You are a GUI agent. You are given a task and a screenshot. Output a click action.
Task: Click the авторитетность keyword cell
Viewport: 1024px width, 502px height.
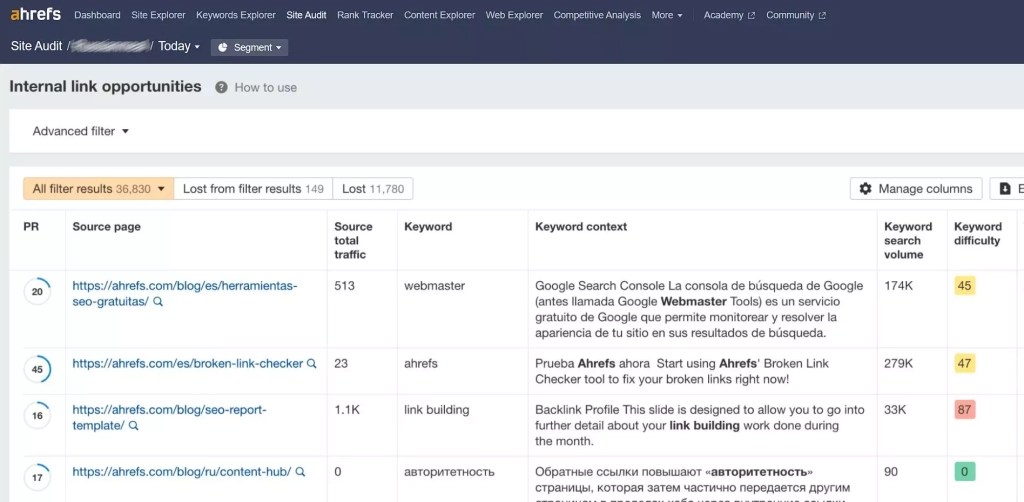tap(449, 471)
